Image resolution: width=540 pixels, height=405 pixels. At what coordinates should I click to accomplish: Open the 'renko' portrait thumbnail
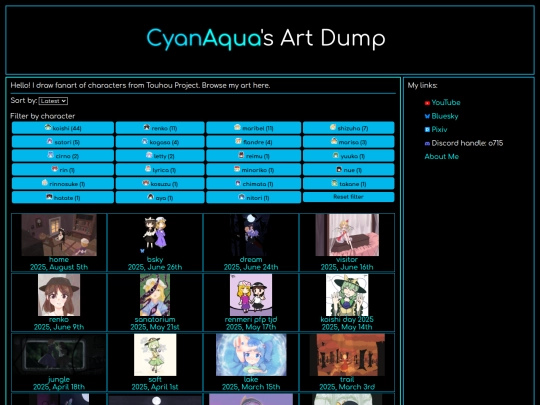(59, 295)
